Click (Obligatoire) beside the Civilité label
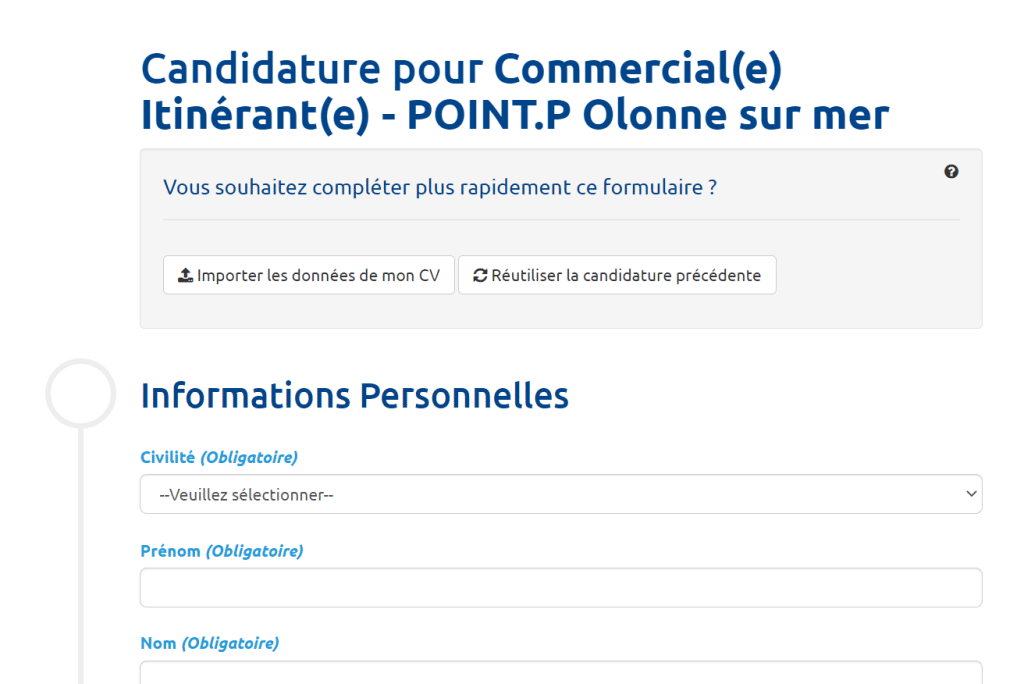The image size is (1024, 684). (249, 457)
